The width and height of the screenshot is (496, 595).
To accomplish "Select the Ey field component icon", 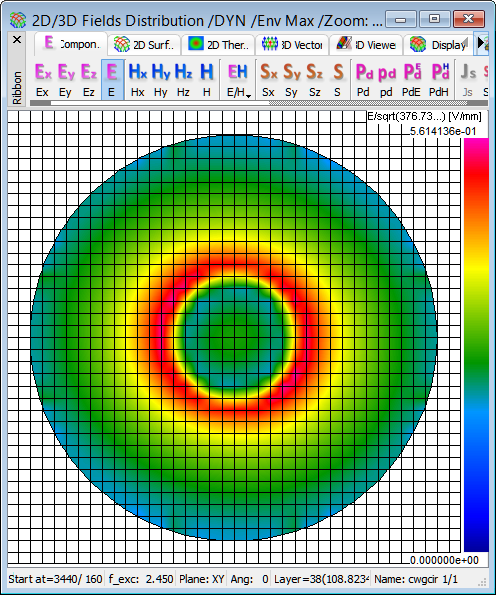I will (x=66, y=80).
